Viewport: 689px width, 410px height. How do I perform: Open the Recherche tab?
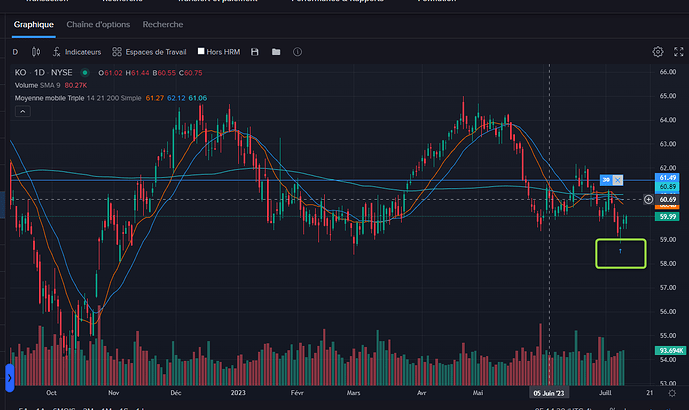[x=163, y=23]
